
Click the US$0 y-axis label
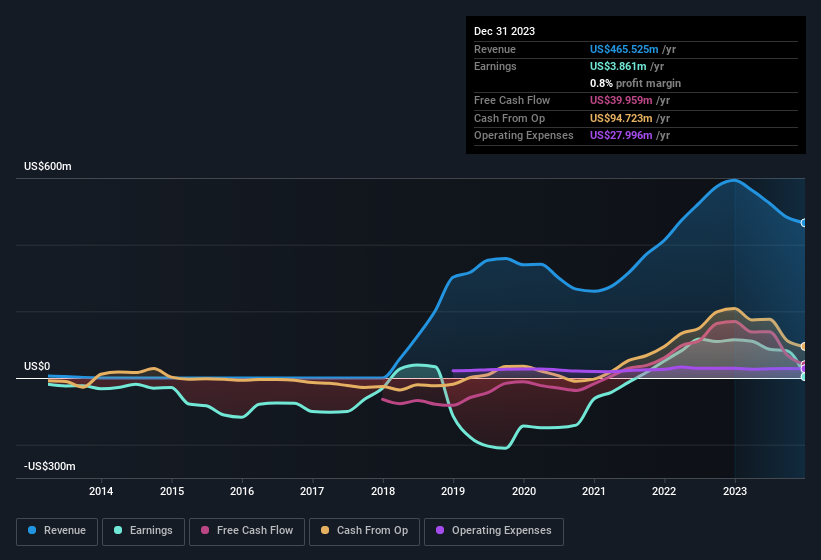(37, 366)
